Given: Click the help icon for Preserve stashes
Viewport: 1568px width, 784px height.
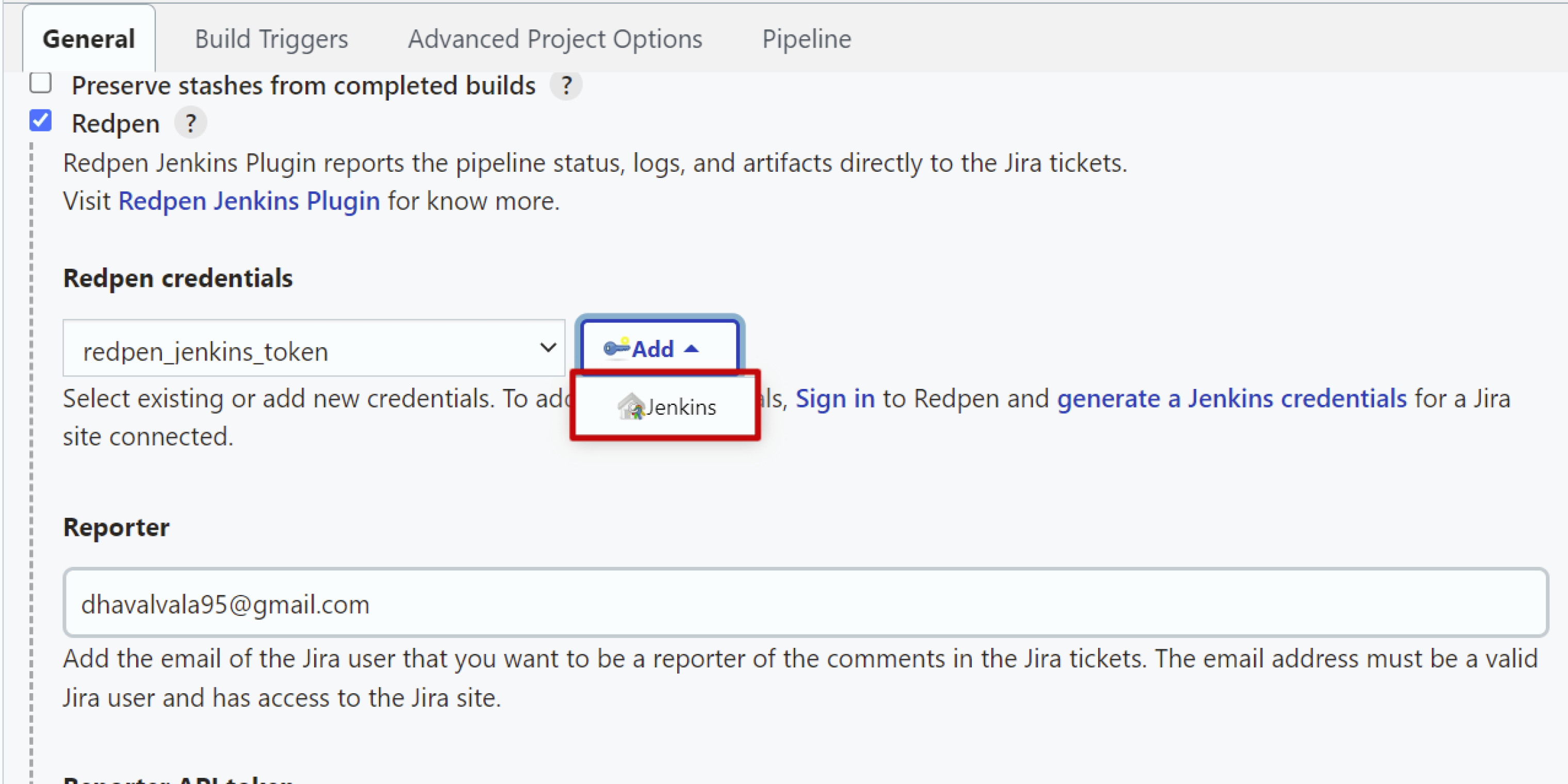Looking at the screenshot, I should (x=566, y=86).
